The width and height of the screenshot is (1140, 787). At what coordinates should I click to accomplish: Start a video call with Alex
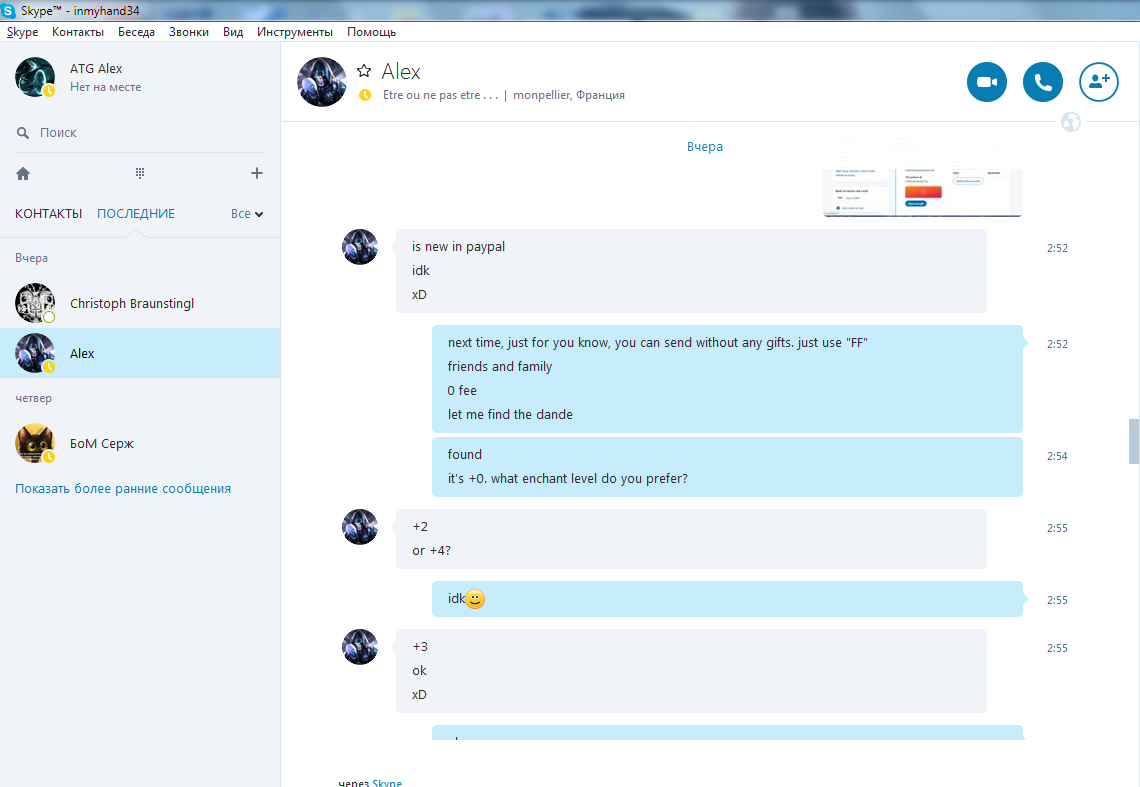click(987, 82)
